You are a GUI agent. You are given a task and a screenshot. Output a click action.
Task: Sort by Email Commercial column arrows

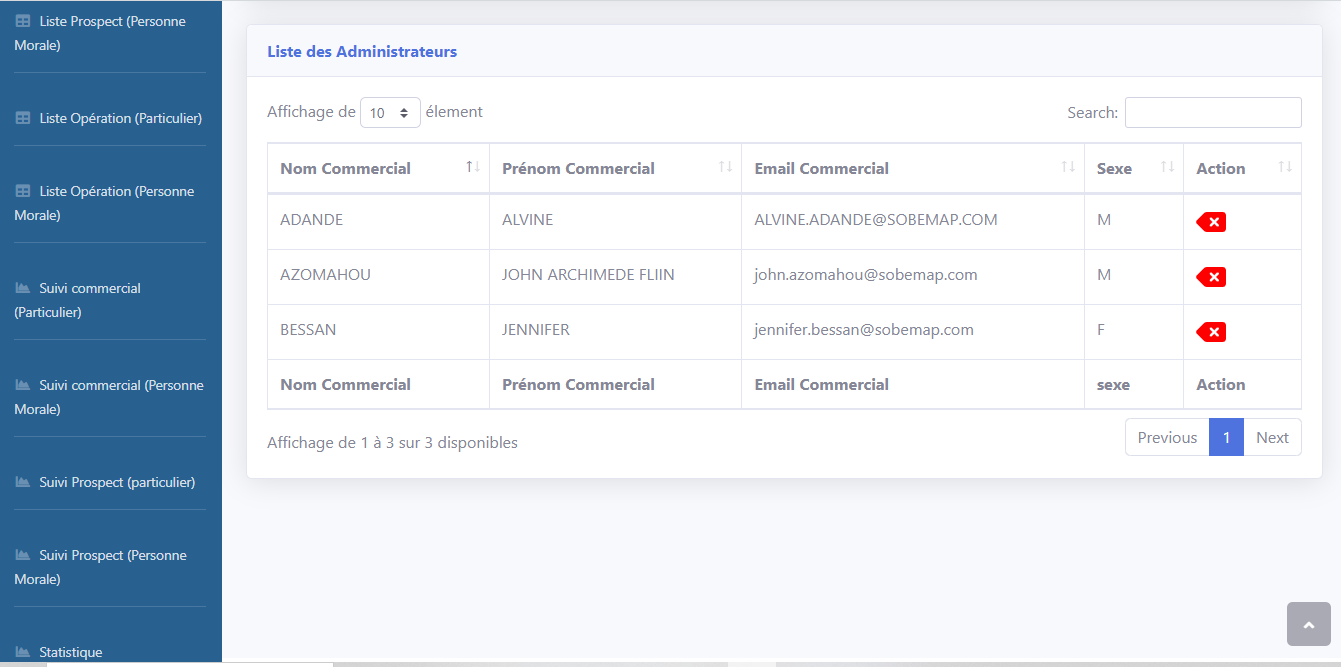pos(1068,167)
